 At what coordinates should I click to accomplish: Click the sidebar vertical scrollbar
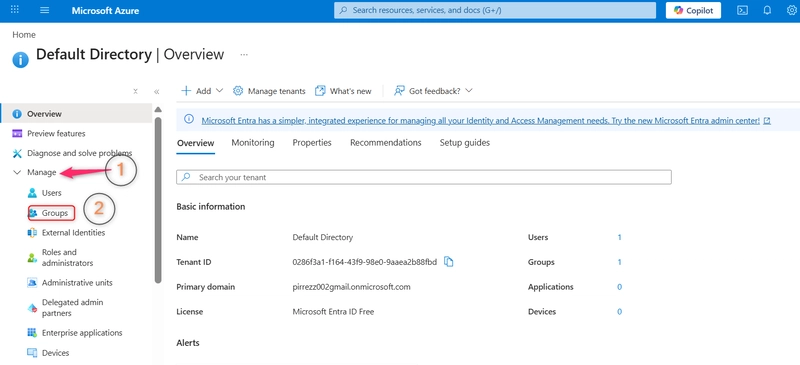158,200
